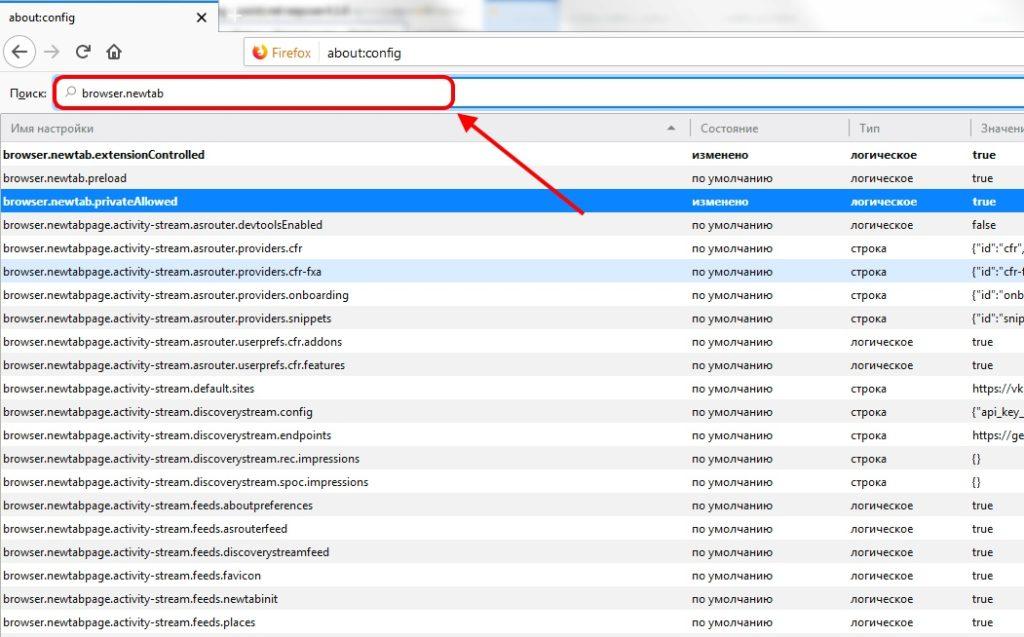
Task: Sort by the Состояние column header
Action: (769, 128)
